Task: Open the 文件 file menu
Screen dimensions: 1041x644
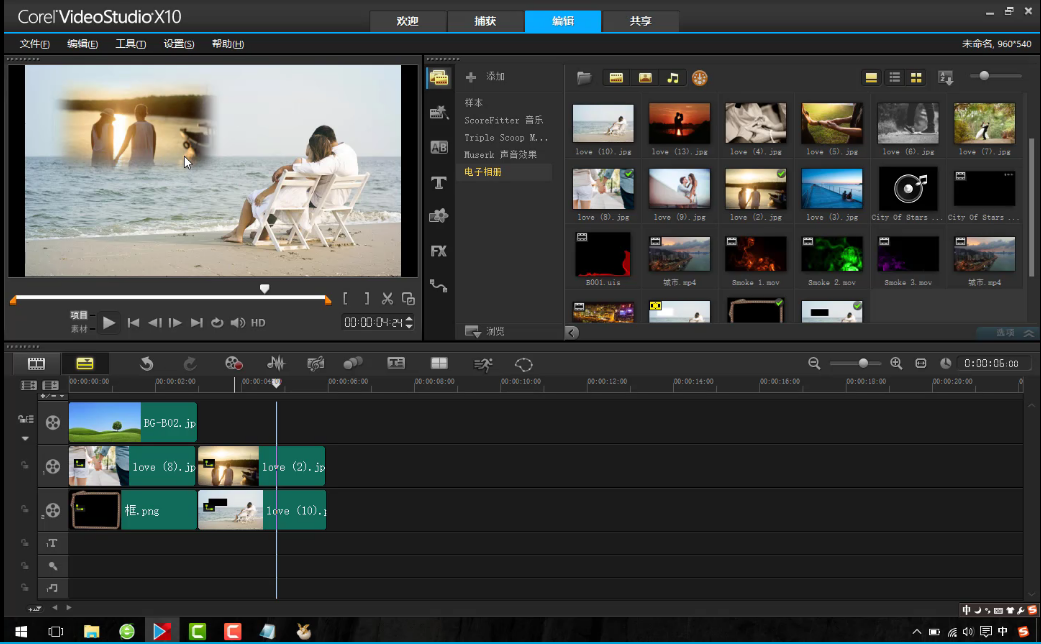Action: point(35,44)
